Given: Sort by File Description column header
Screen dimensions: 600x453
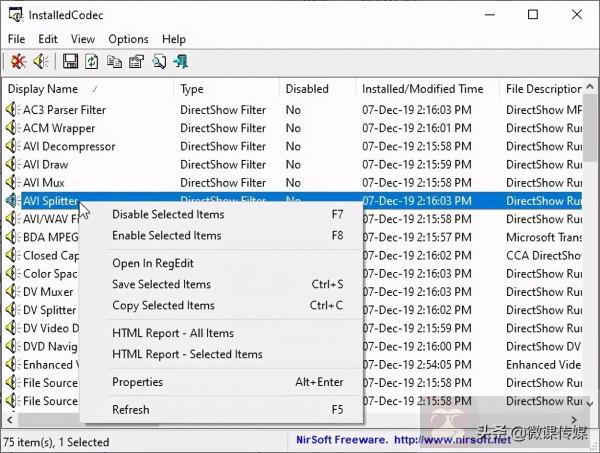Looking at the screenshot, I should (541, 89).
